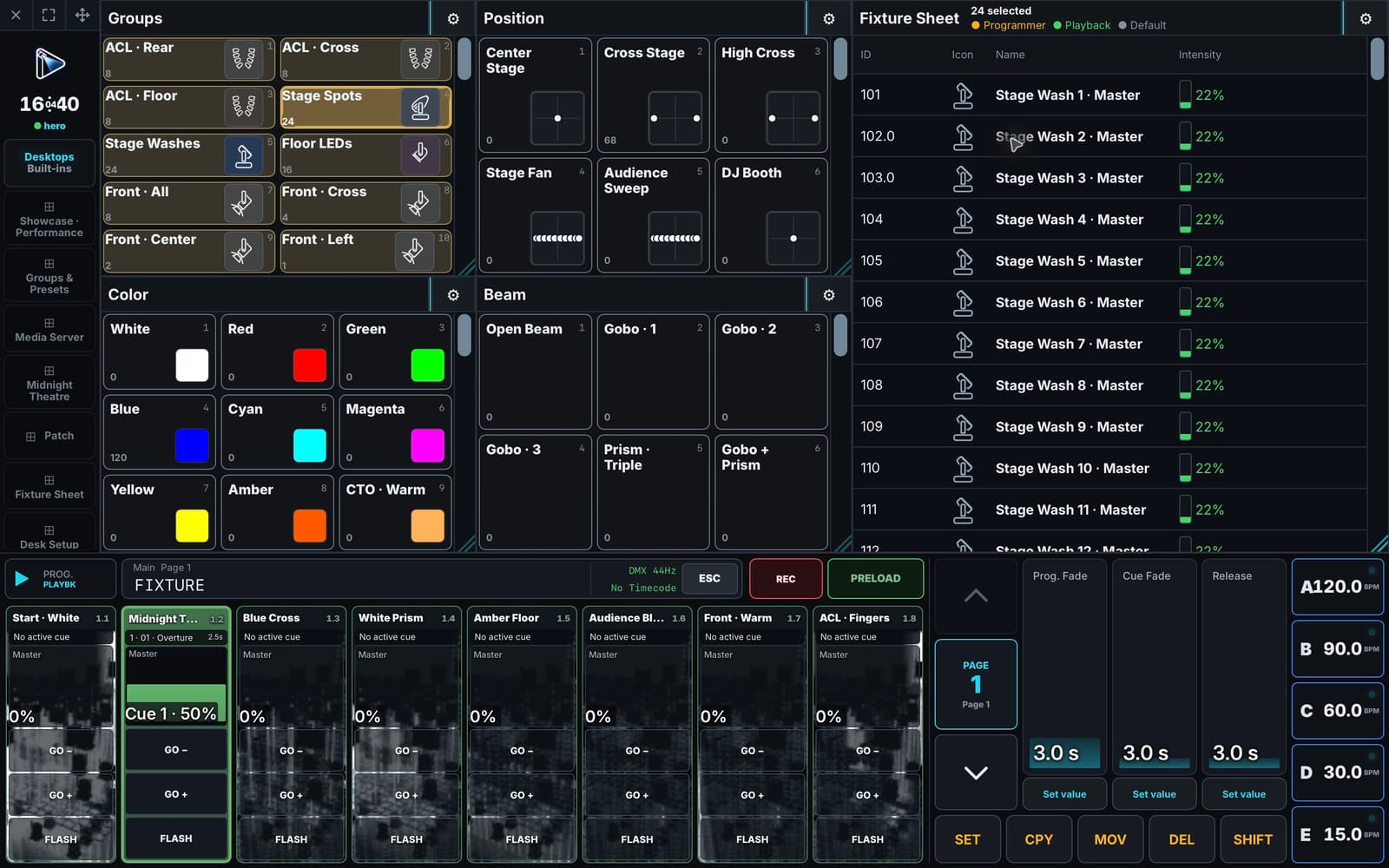Open Groups panel settings gear
This screenshot has height=868, width=1389.
click(453, 18)
